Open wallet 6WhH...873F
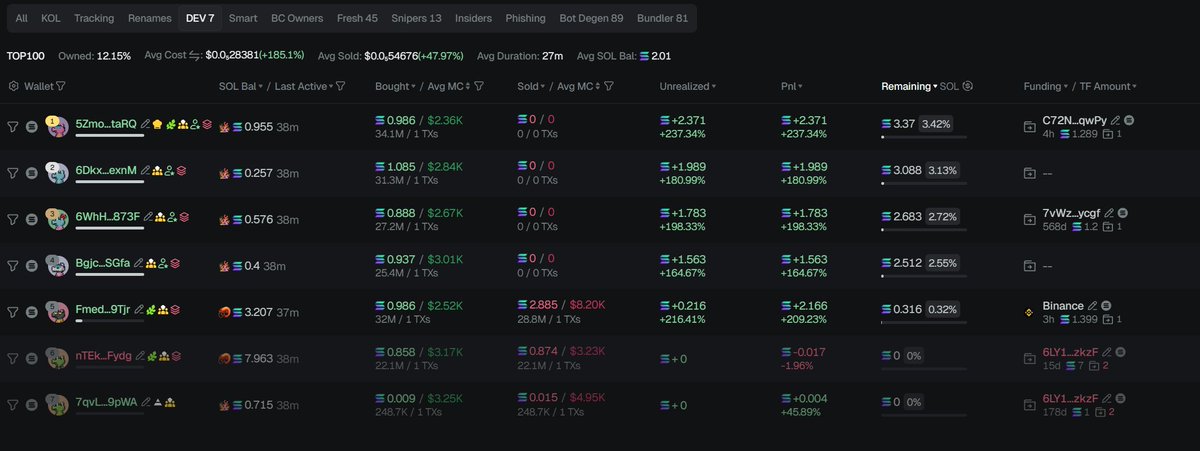Viewport: 1200px width, 451px height. pyautogui.click(x=108, y=217)
